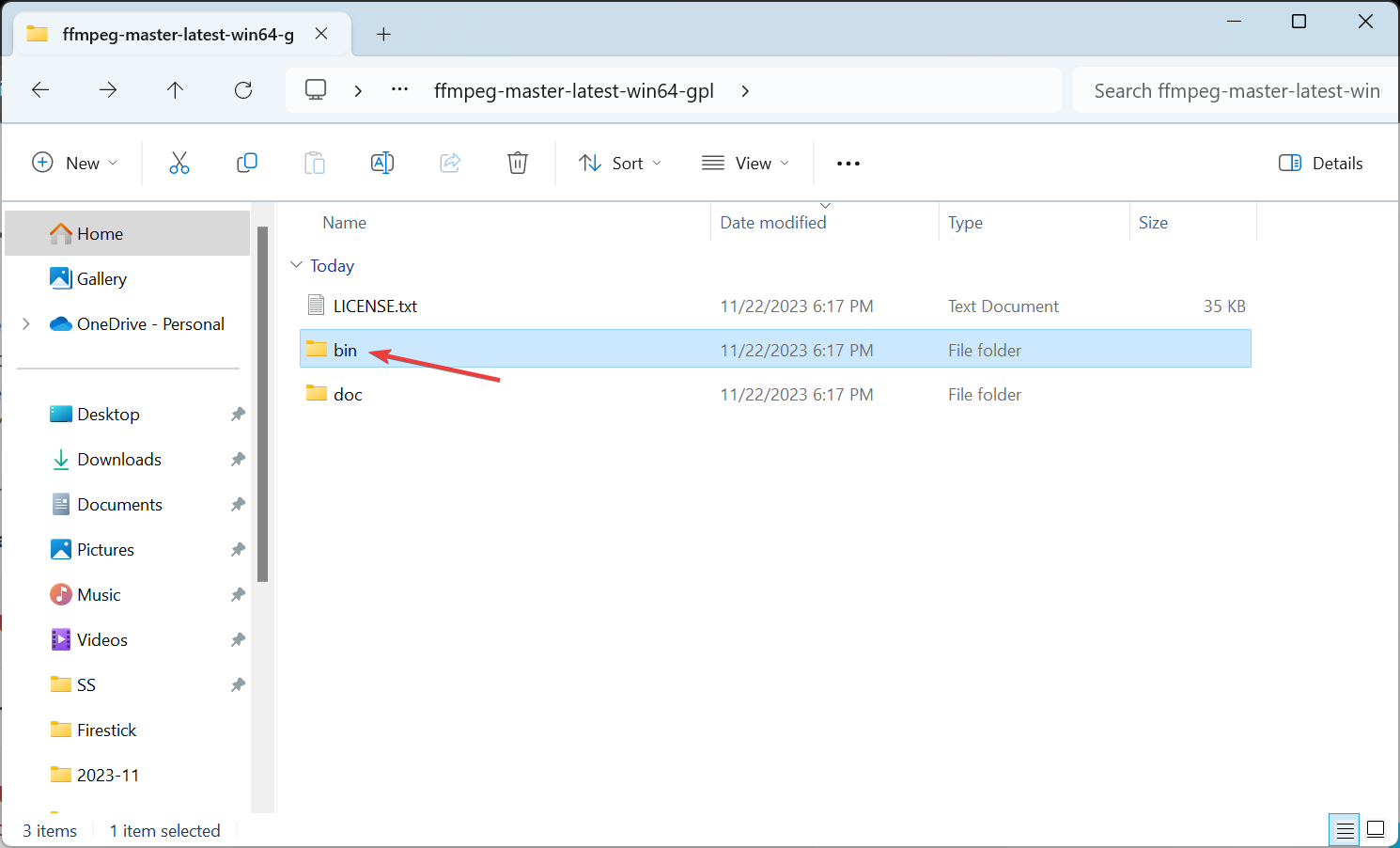Image resolution: width=1400 pixels, height=848 pixels.
Task: Open the Firestick folder in sidebar
Action: 106,730
